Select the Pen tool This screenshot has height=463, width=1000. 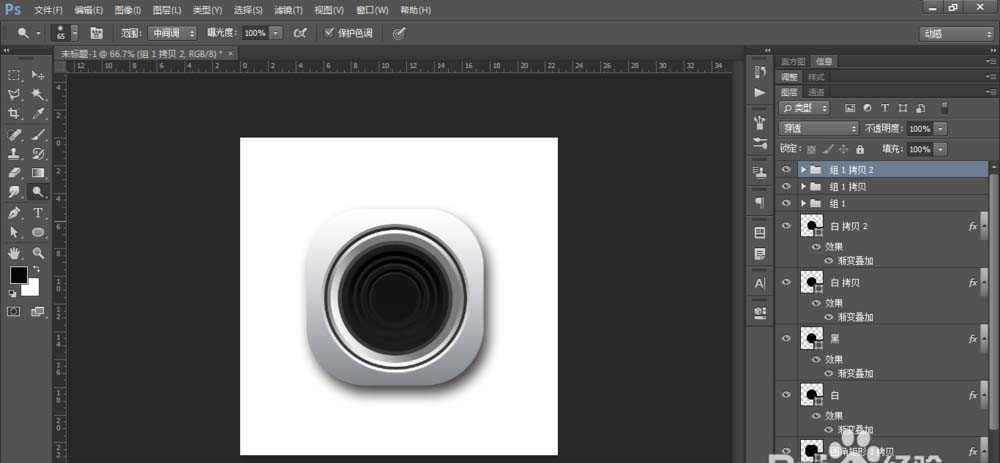pyautogui.click(x=15, y=213)
